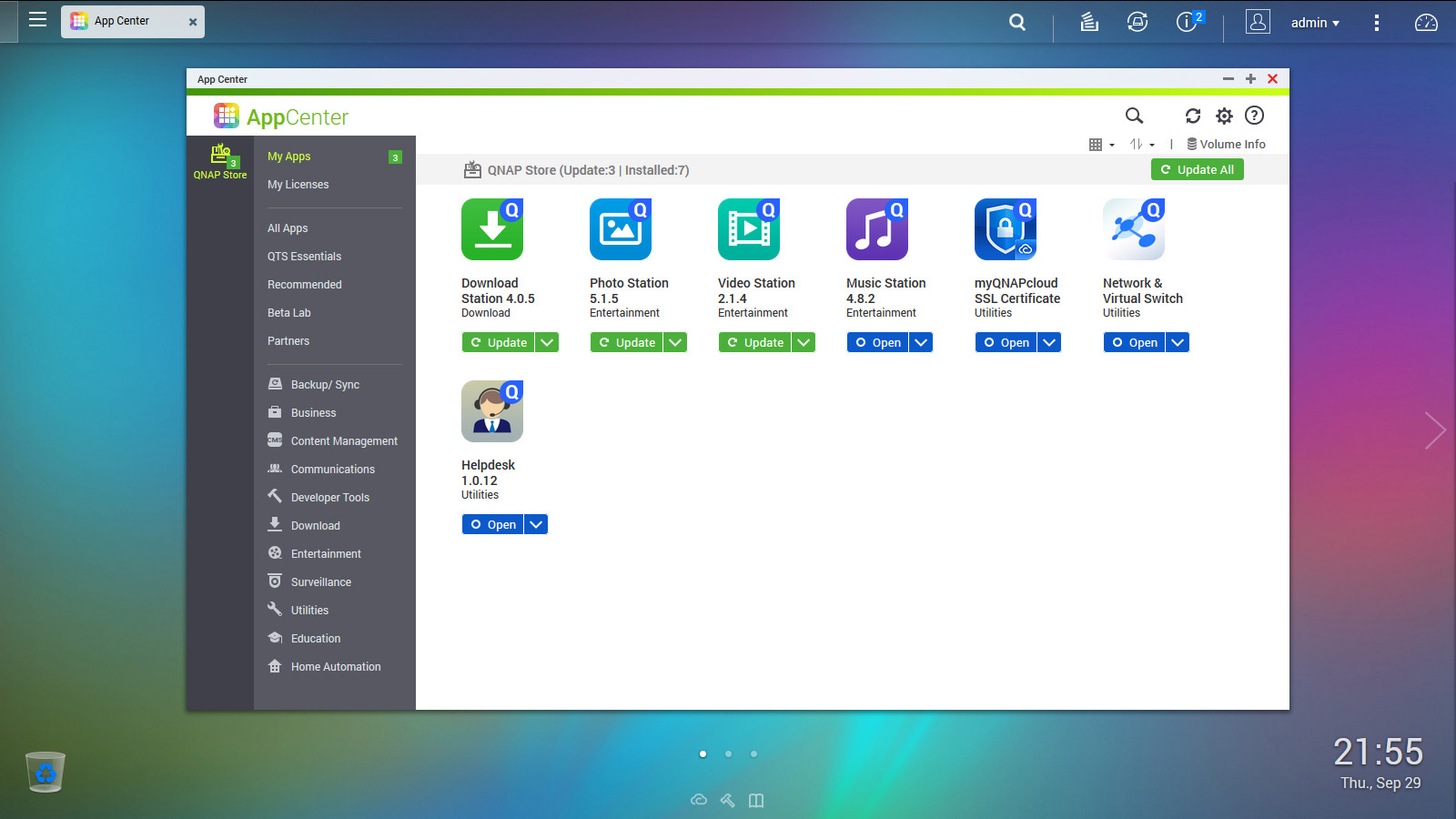Expand Download Station update dropdown arrow
This screenshot has height=819, width=1456.
[547, 342]
